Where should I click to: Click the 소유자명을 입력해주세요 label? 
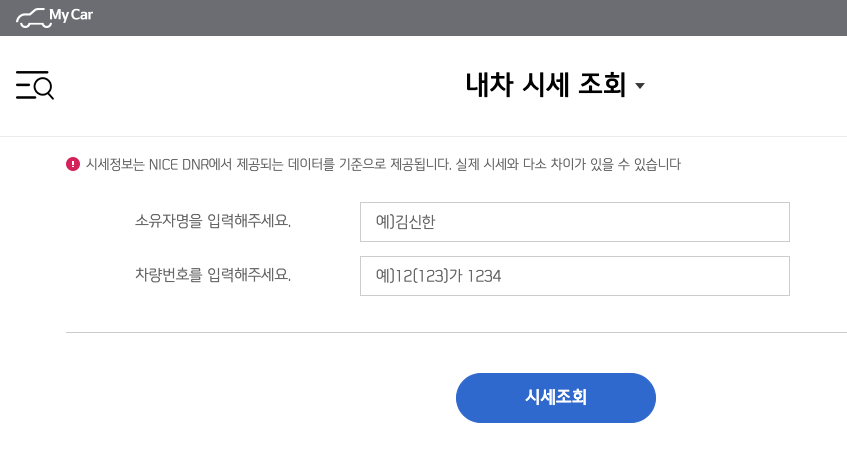[213, 221]
